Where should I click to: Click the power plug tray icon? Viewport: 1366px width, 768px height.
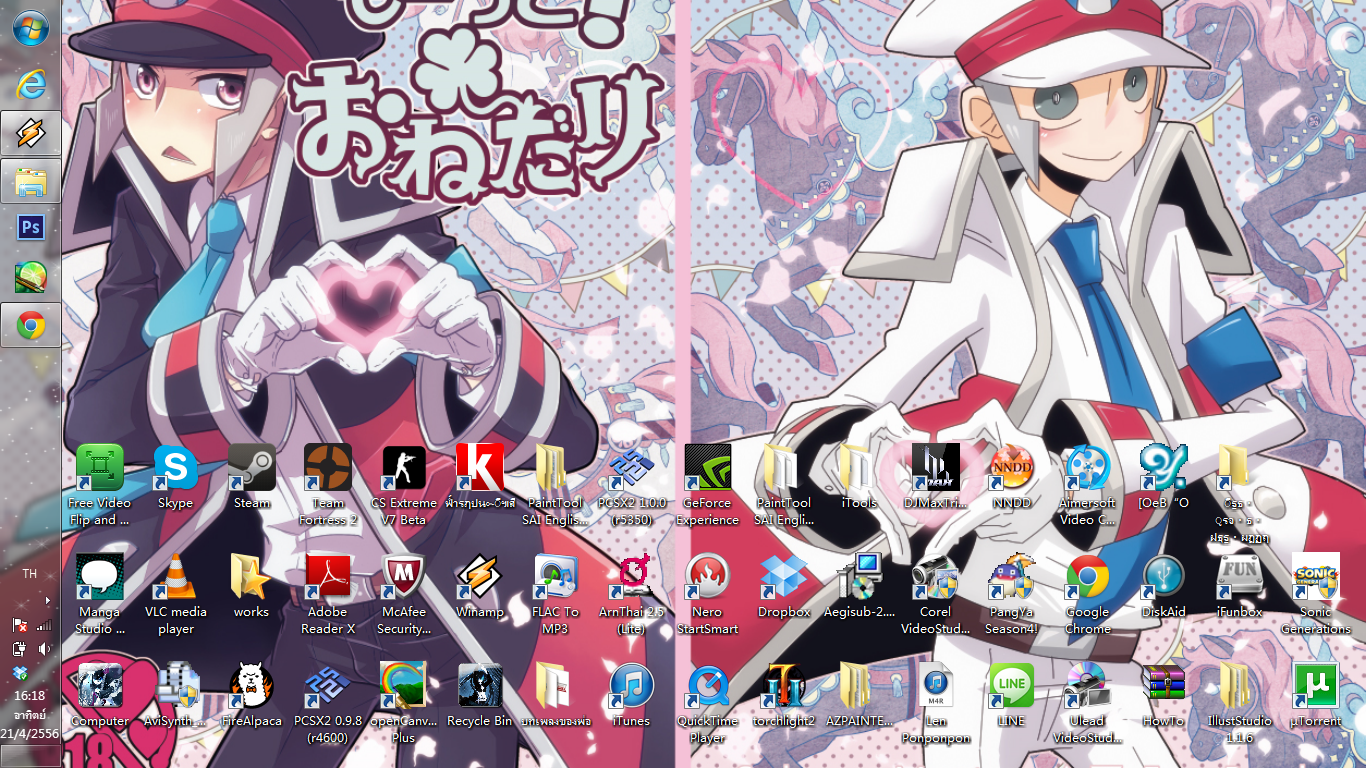pos(19,649)
